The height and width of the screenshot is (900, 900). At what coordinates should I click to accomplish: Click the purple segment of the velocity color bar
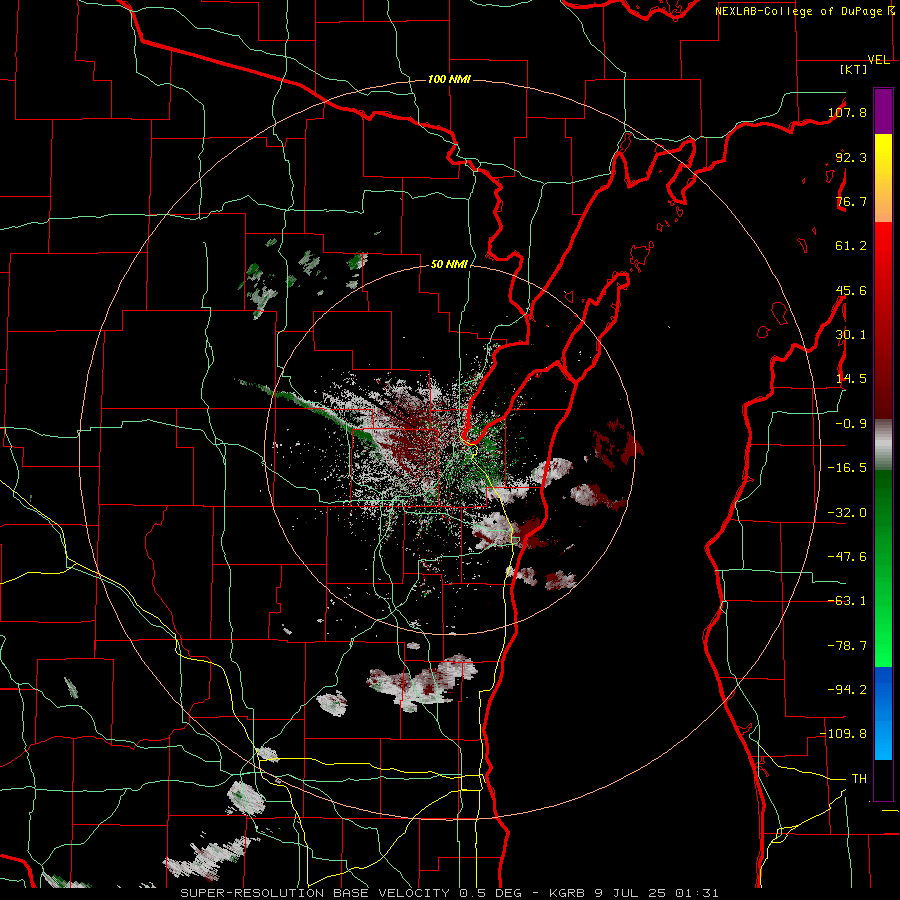coord(883,111)
